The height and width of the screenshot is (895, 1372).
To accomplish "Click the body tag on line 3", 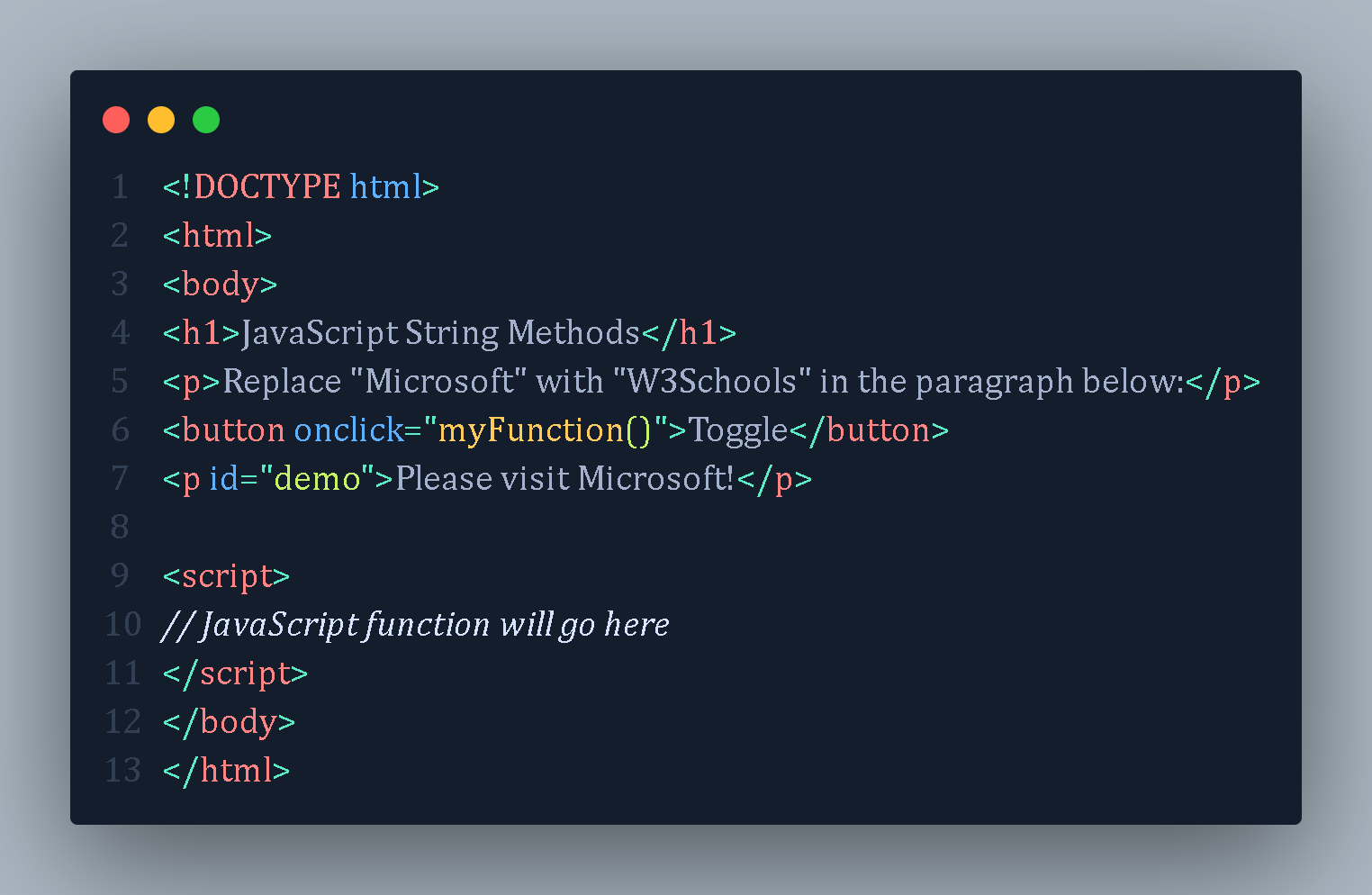I will (x=220, y=285).
